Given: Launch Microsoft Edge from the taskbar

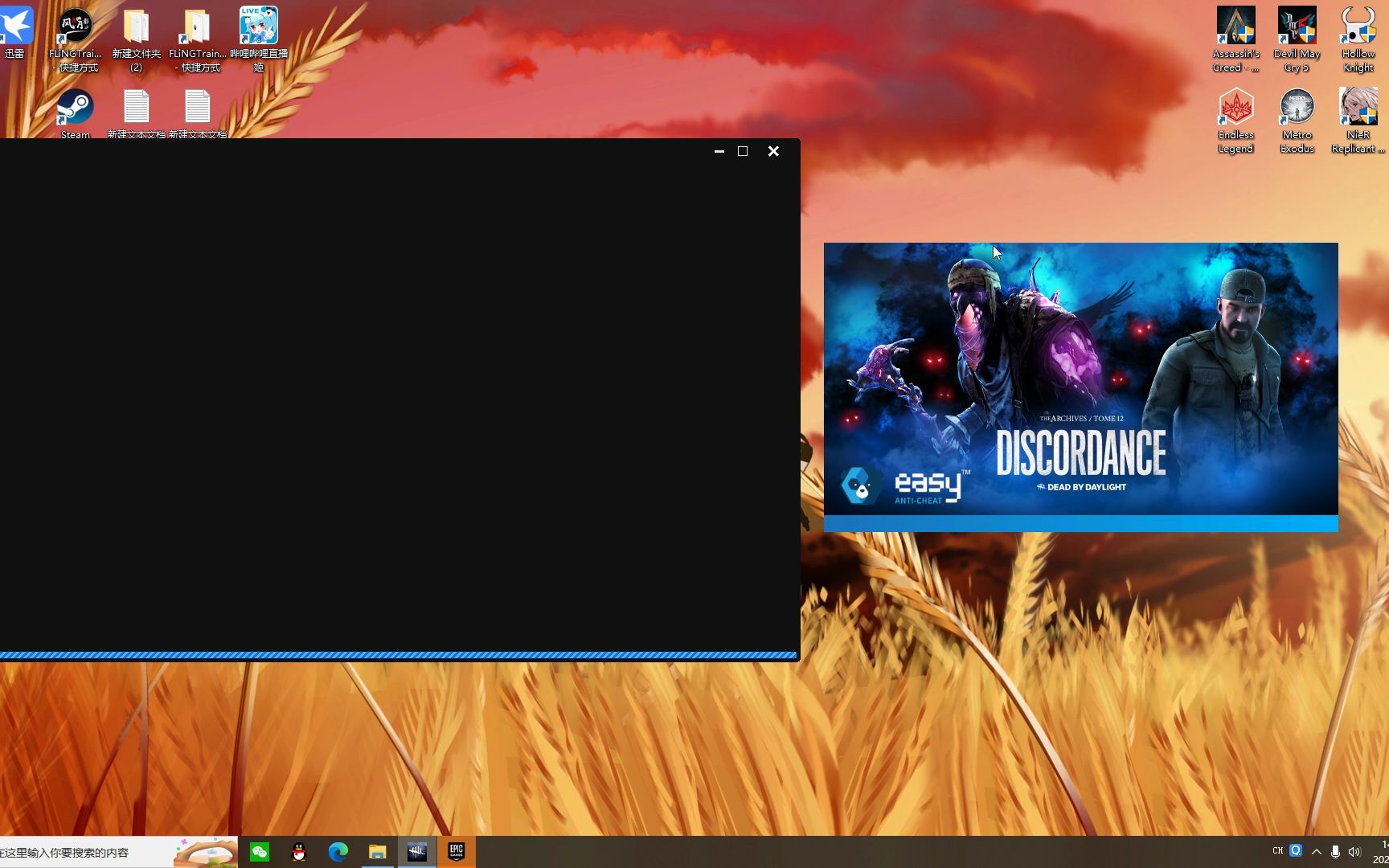Looking at the screenshot, I should pyautogui.click(x=338, y=852).
